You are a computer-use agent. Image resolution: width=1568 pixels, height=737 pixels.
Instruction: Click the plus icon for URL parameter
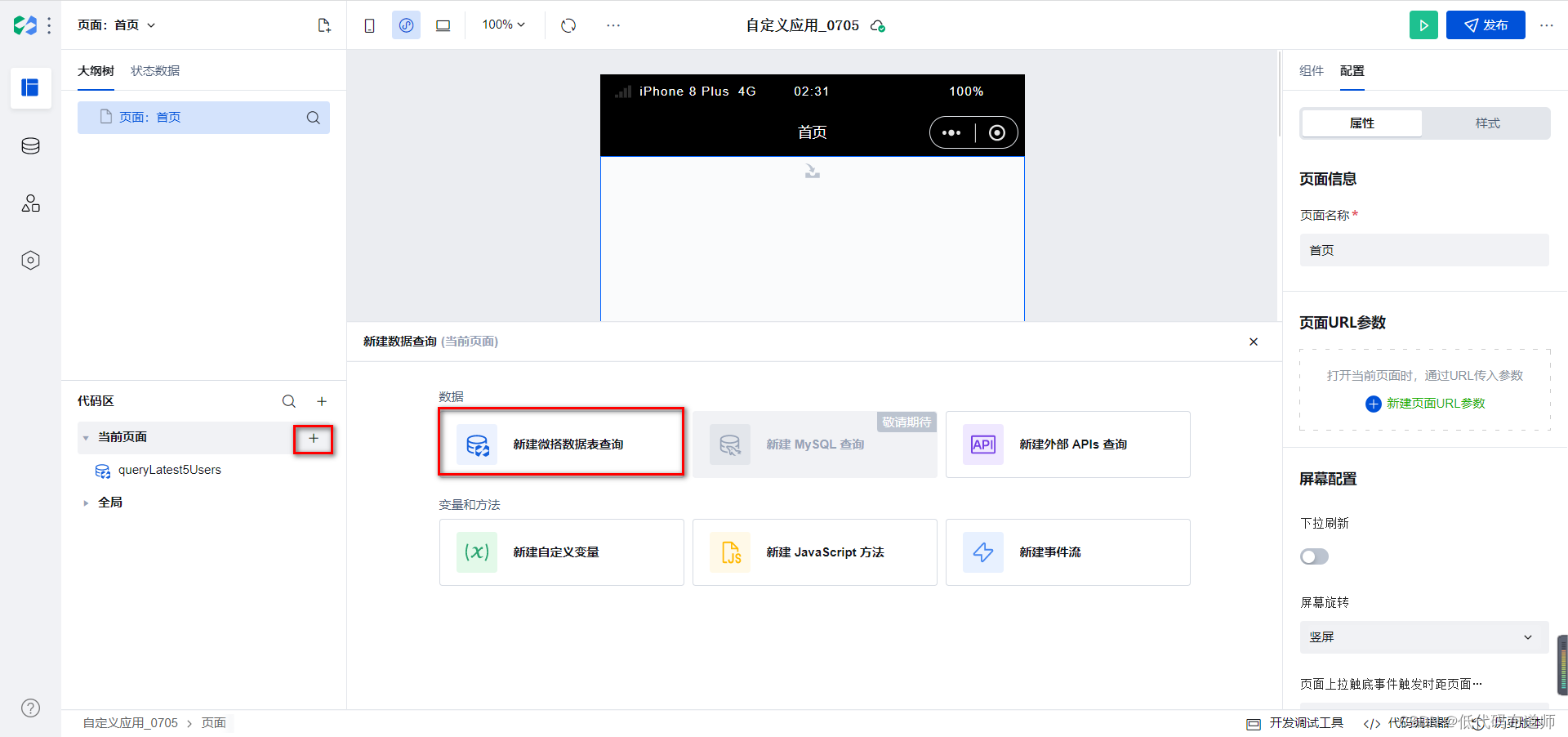coord(1374,404)
